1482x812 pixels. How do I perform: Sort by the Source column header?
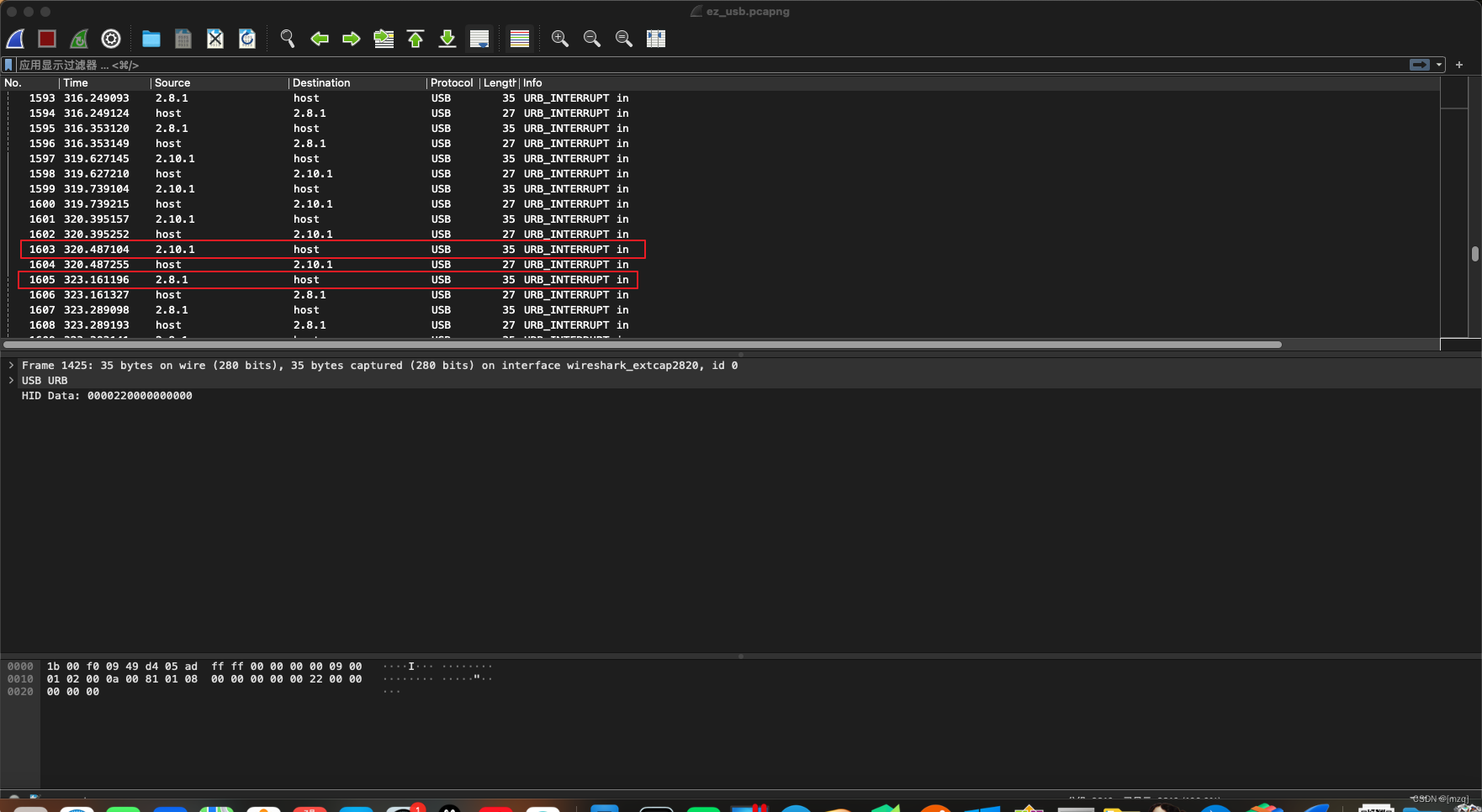[220, 83]
